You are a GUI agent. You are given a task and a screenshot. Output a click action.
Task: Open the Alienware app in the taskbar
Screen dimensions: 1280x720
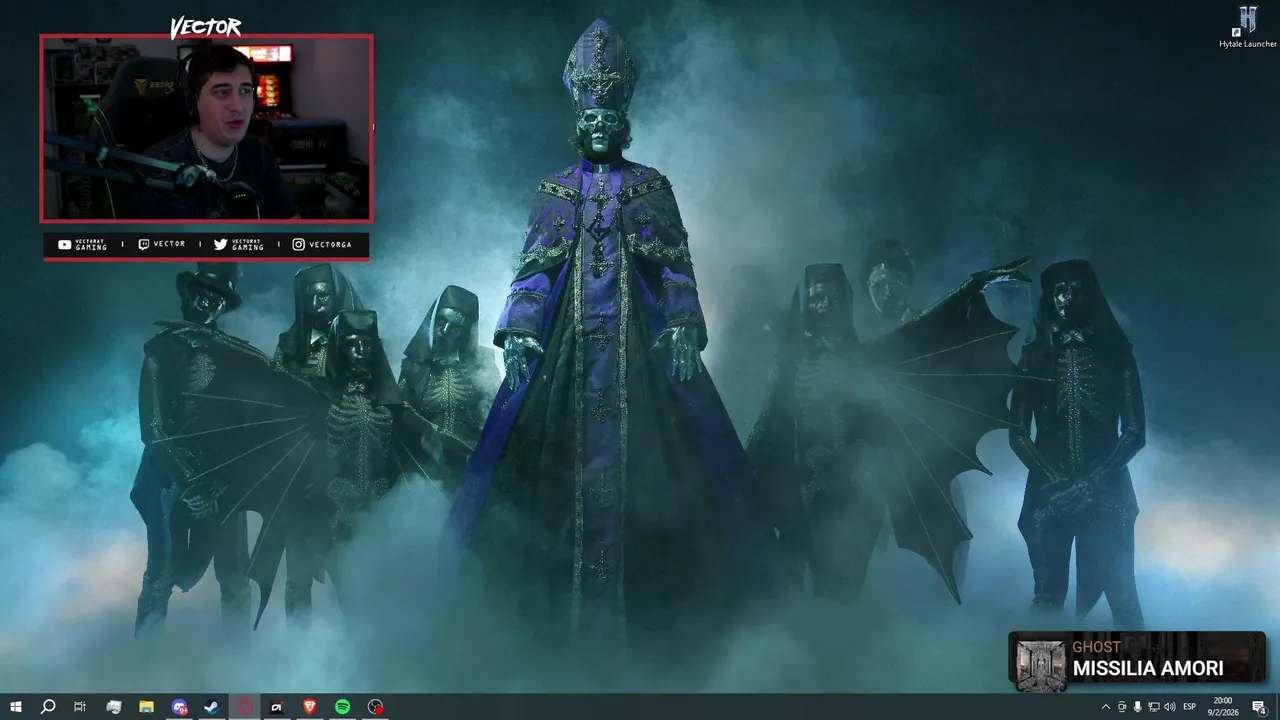[x=277, y=707]
